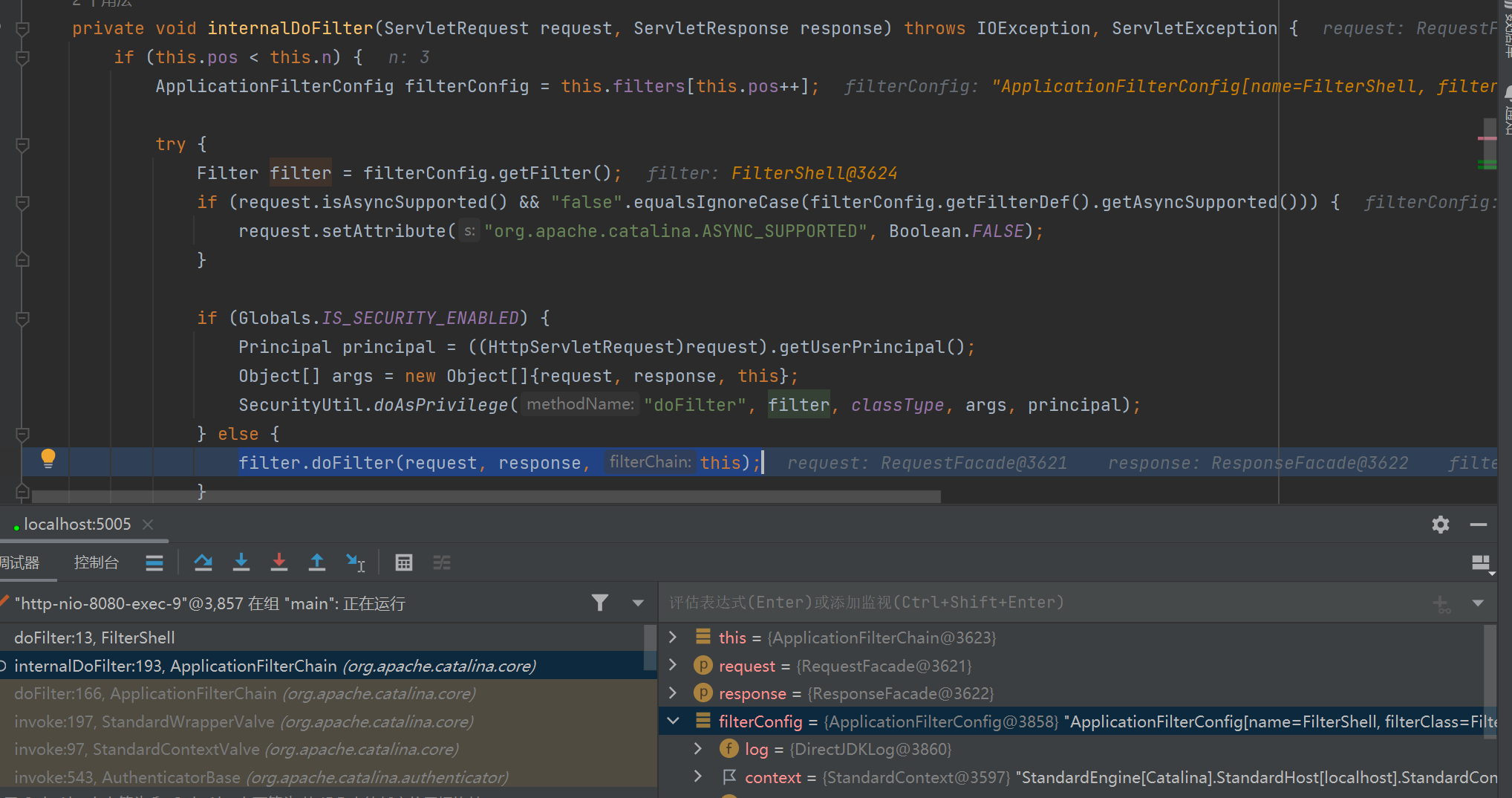Click the yellow lightbulb intention icon

pos(48,459)
